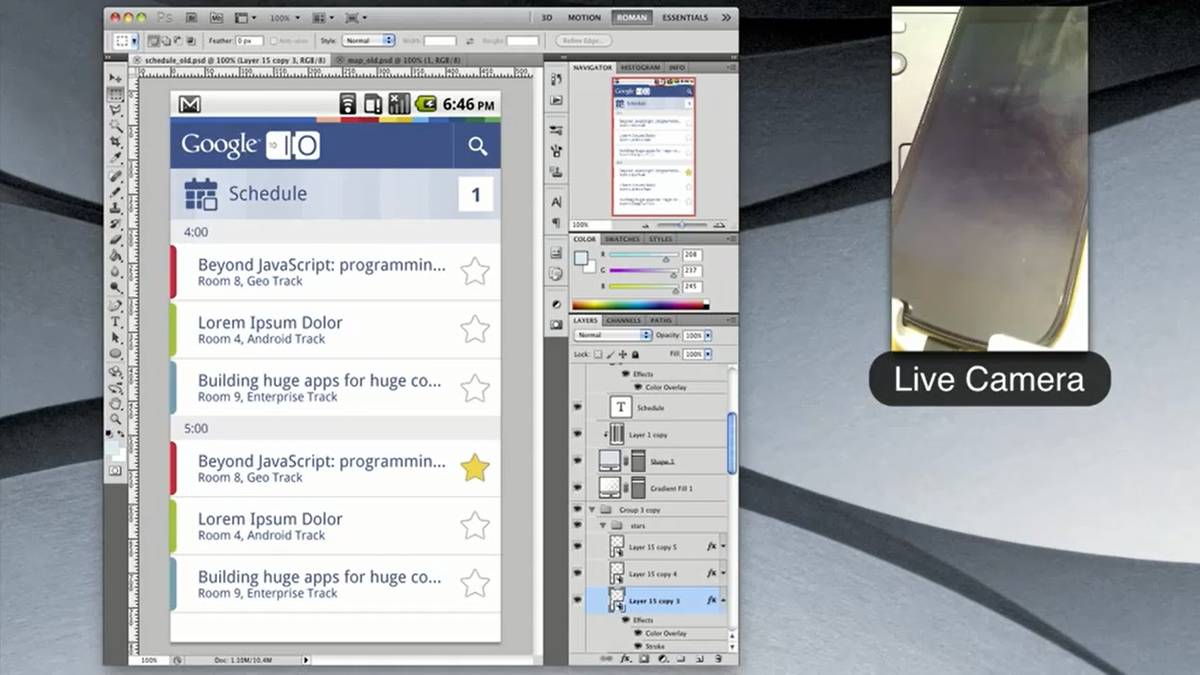
Task: Hide the Gradient Fill 1 layer
Action: [x=578, y=488]
